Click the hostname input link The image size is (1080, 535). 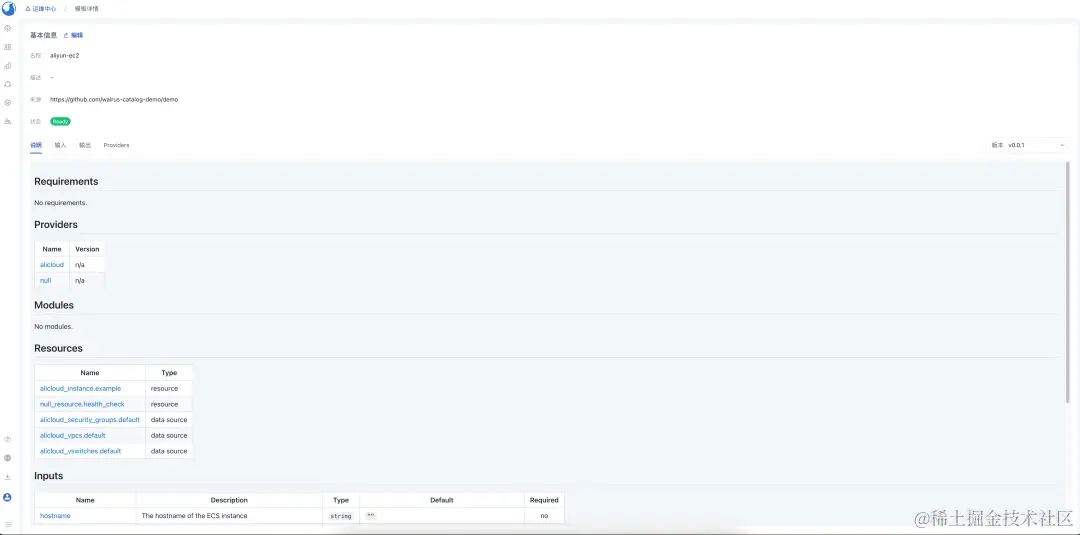[x=55, y=516]
